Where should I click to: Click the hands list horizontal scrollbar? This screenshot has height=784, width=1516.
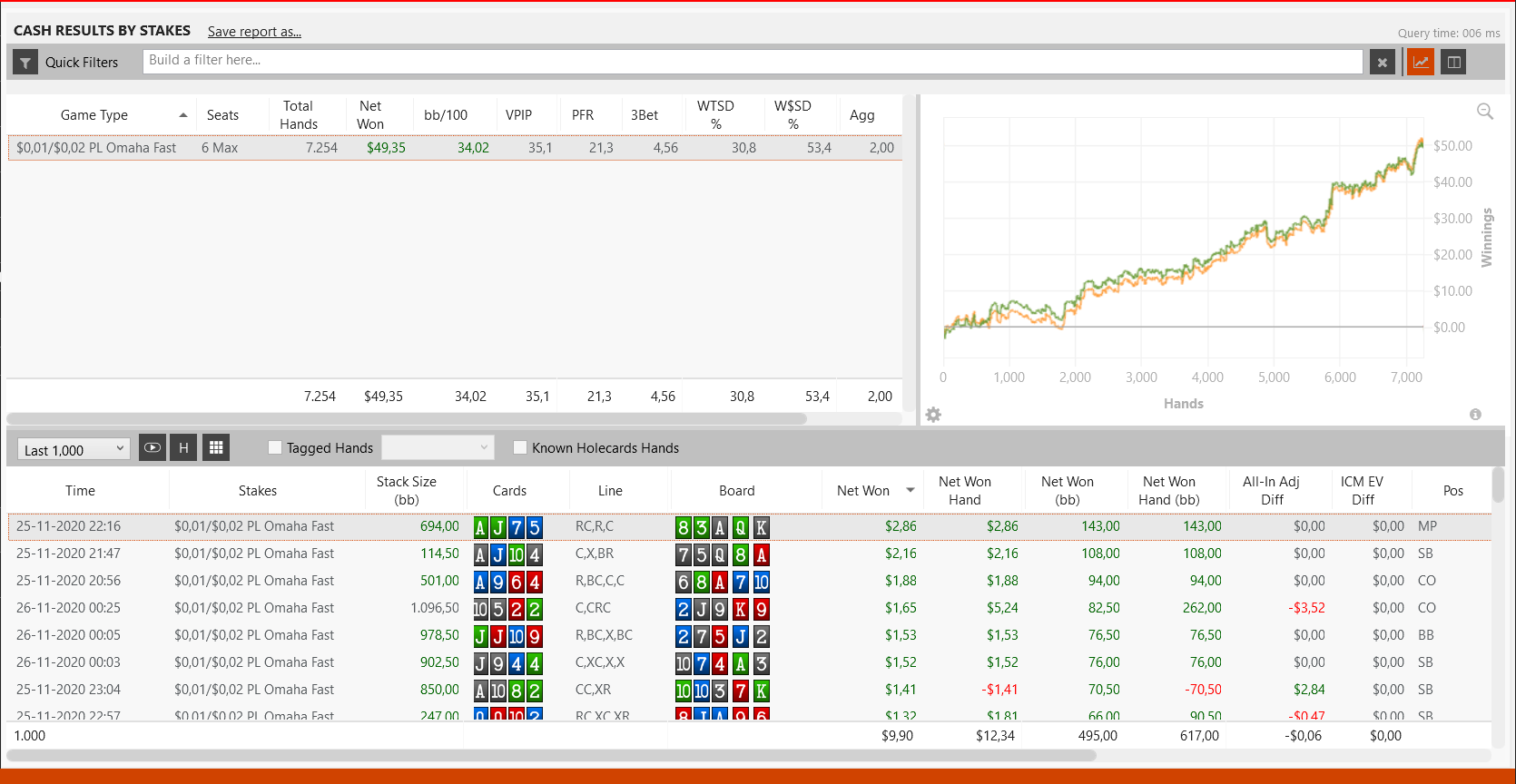point(552,755)
